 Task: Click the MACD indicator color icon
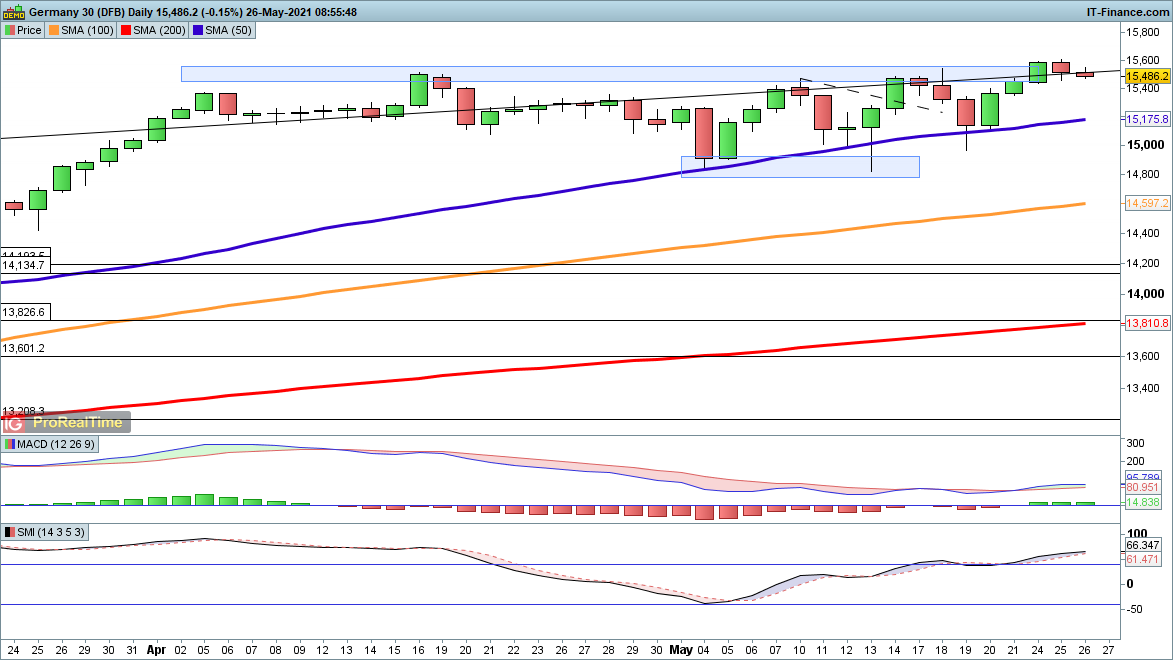tap(10, 444)
